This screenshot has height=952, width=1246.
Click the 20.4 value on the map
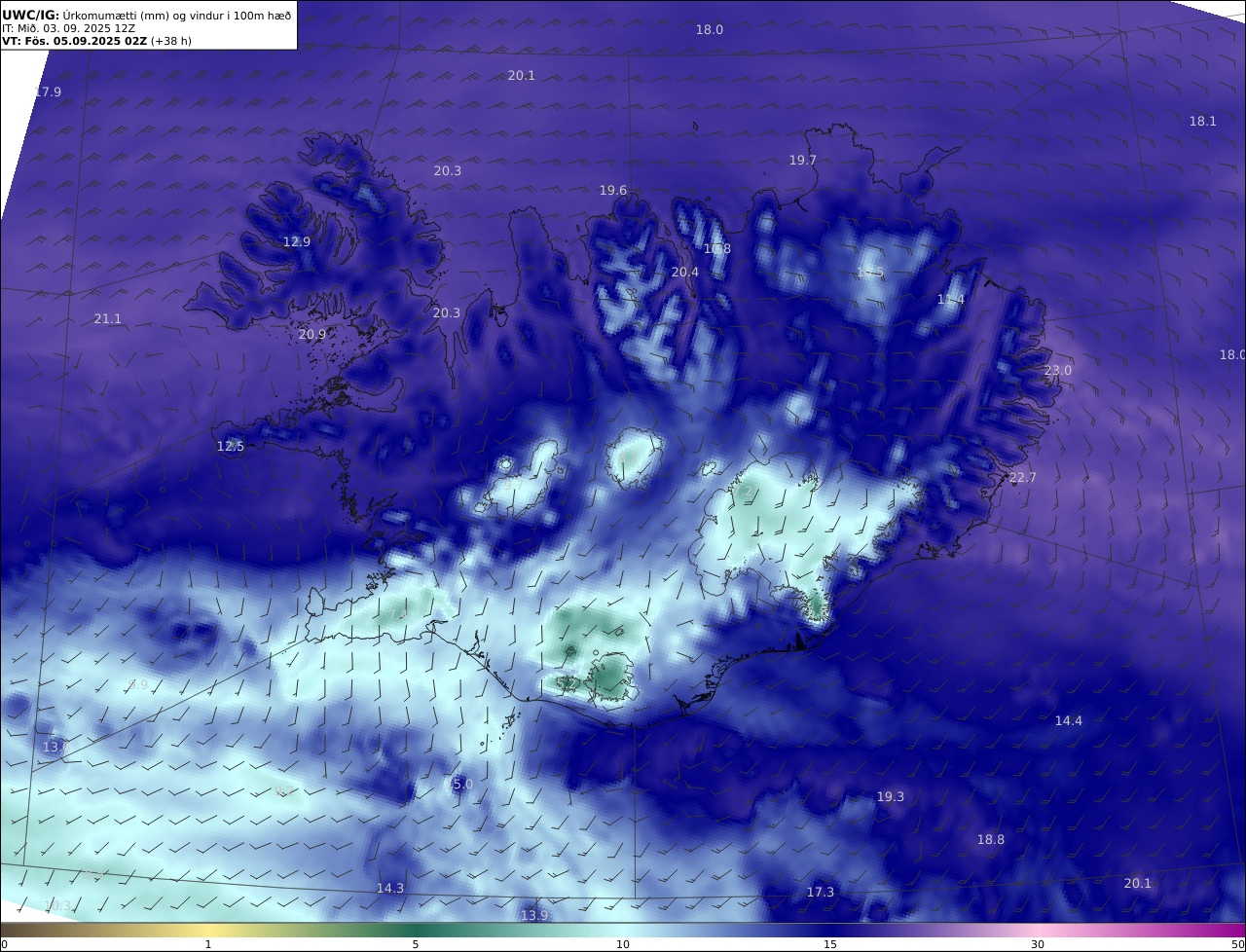click(x=684, y=272)
